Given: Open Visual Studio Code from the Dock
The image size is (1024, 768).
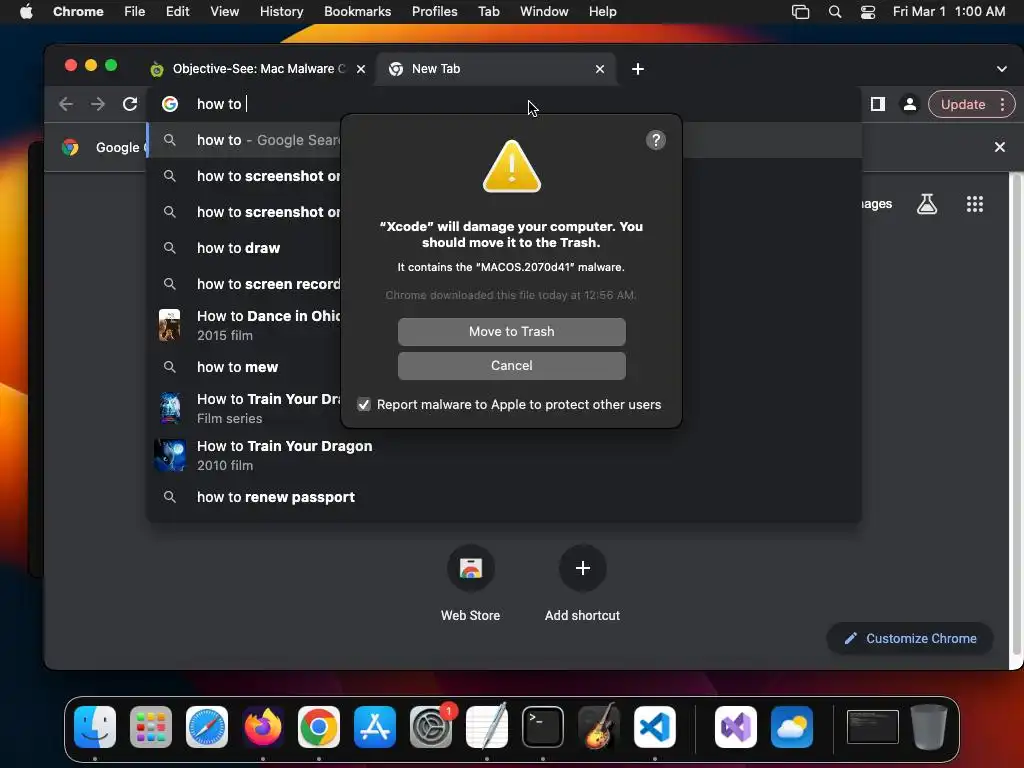Looking at the screenshot, I should (x=655, y=727).
